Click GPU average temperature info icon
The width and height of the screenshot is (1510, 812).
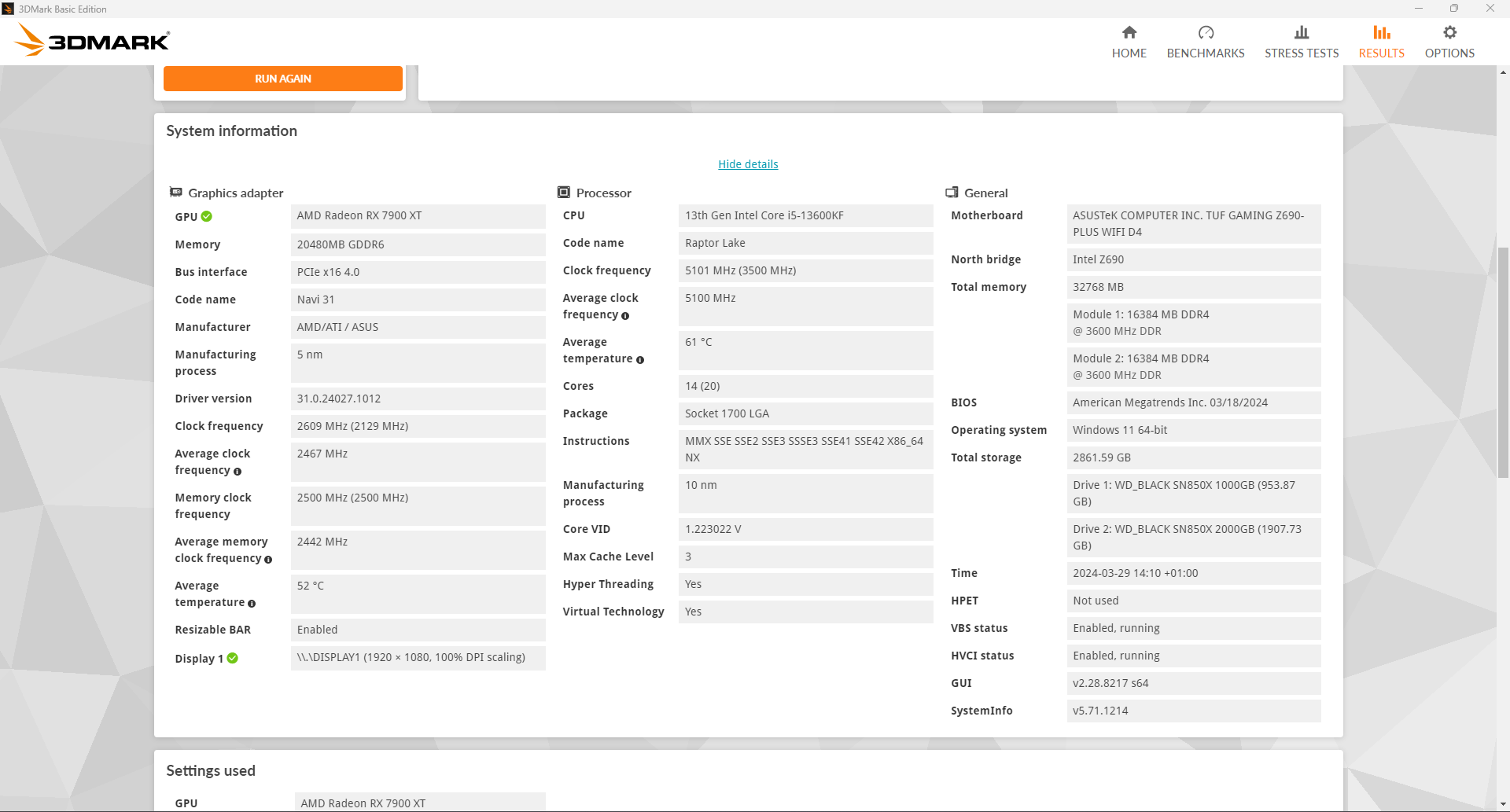(252, 604)
